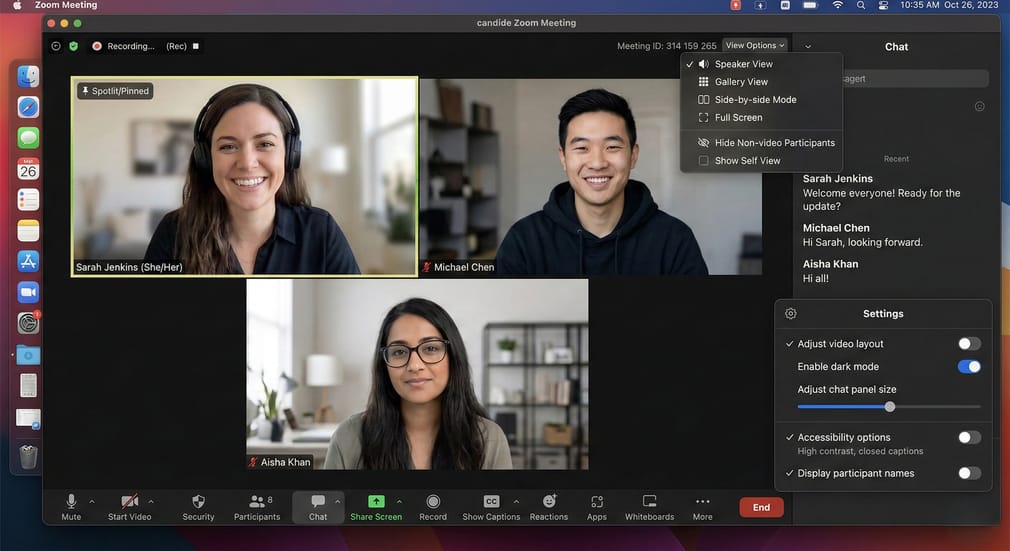The width and height of the screenshot is (1010, 551).
Task: Open Whiteboards from the toolbar
Action: [649, 501]
